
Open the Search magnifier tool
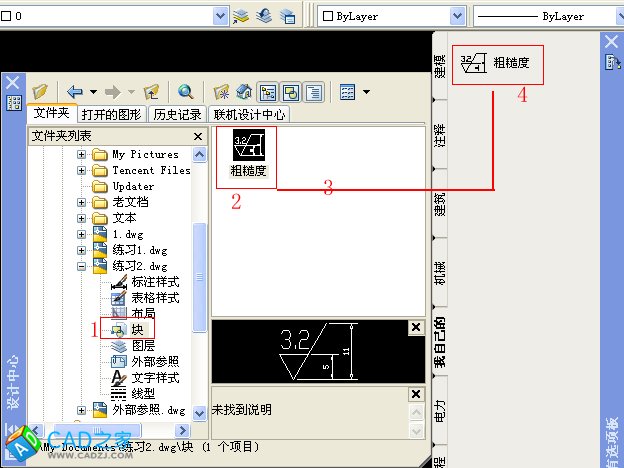[185, 92]
